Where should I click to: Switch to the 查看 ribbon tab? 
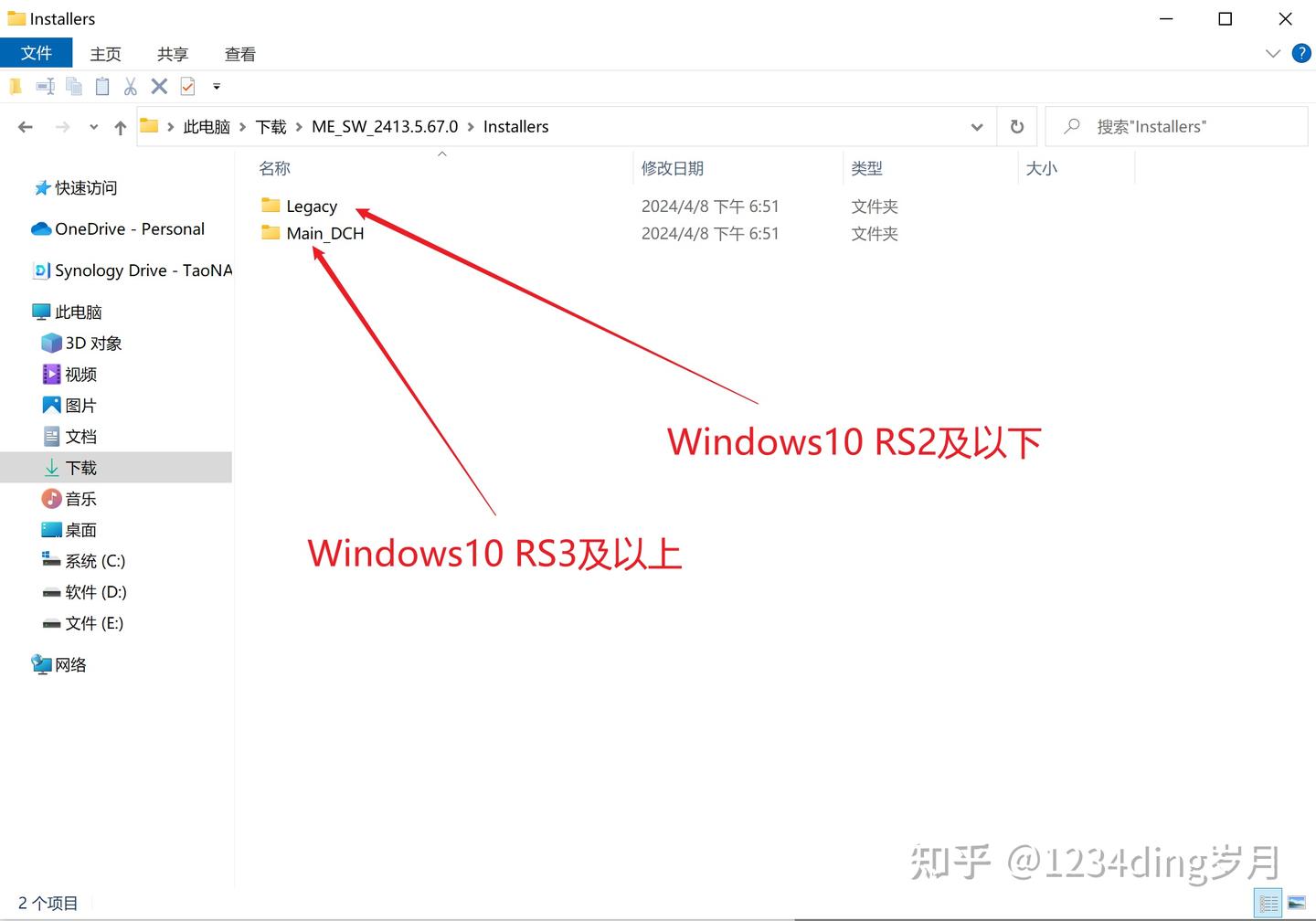click(x=240, y=54)
